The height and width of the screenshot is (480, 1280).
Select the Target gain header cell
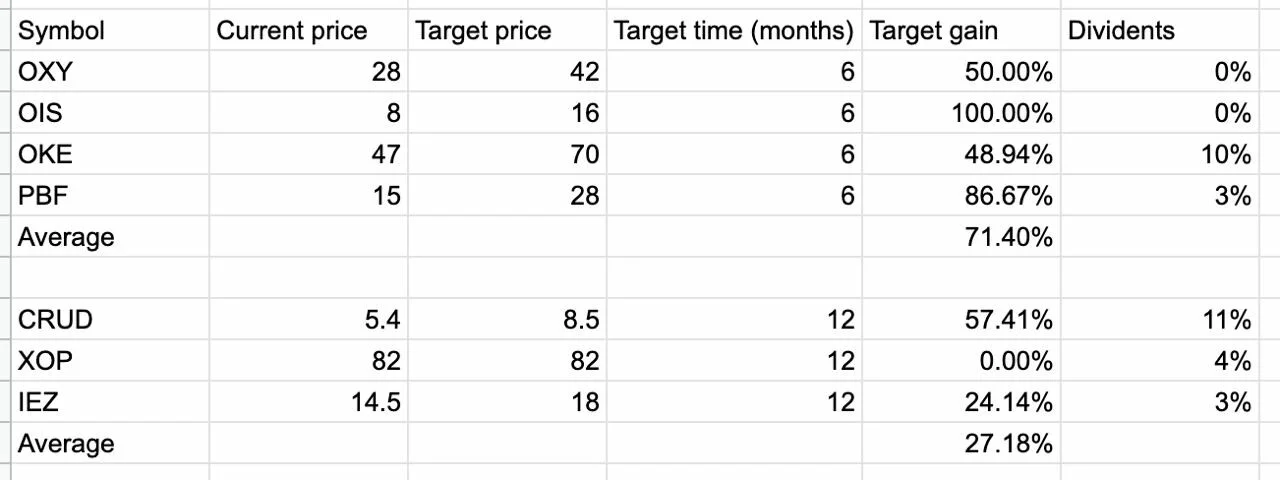961,30
